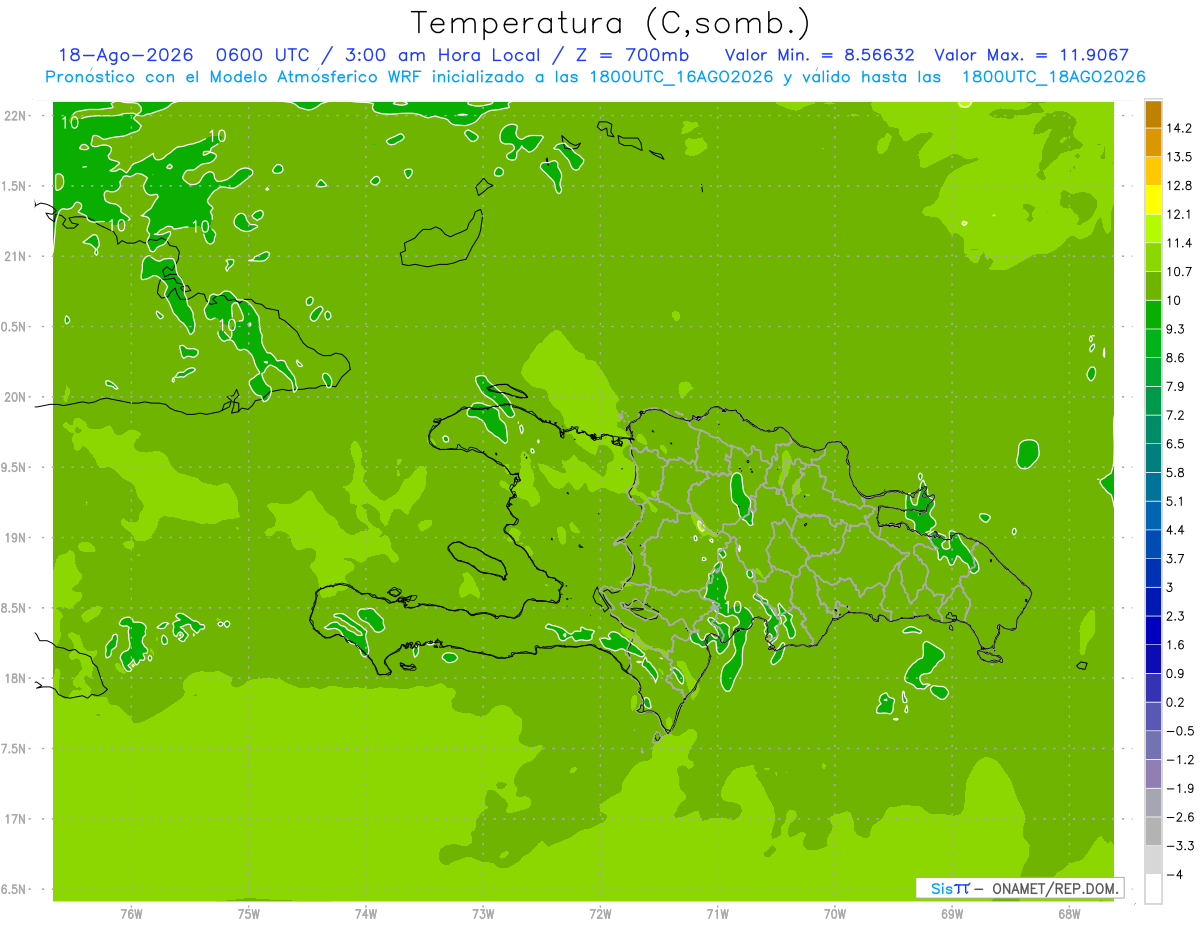Image resolution: width=1200 pixels, height=927 pixels.
Task: Click longitude label "75W"
Action: 249,914
